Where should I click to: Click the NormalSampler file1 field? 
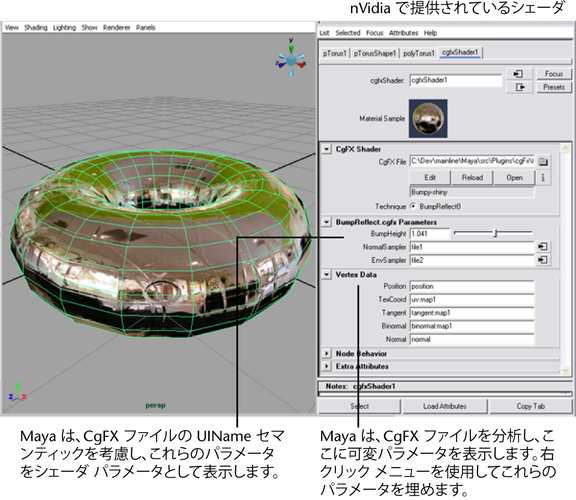472,247
